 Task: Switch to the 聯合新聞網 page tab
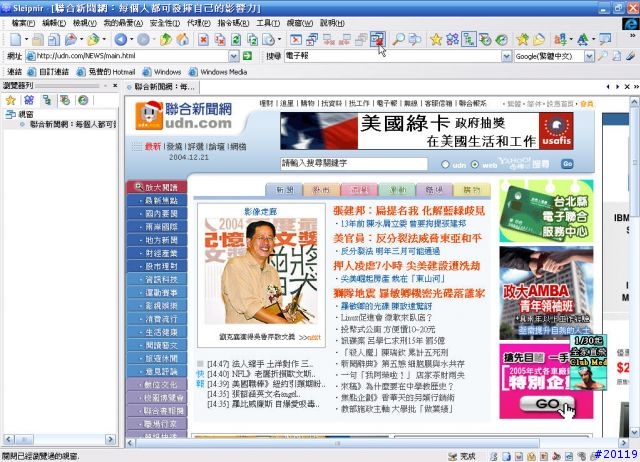coord(161,87)
